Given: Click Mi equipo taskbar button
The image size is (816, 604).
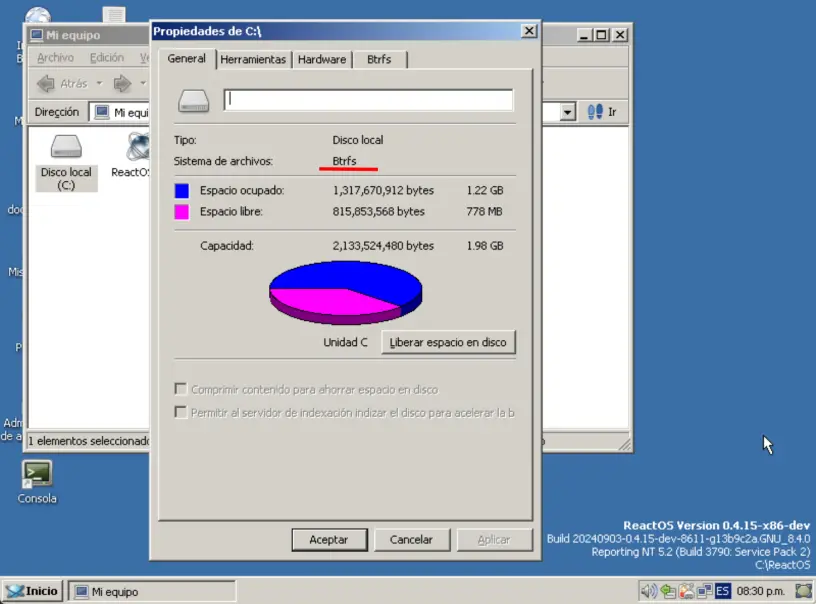Looking at the screenshot, I should coord(151,592).
